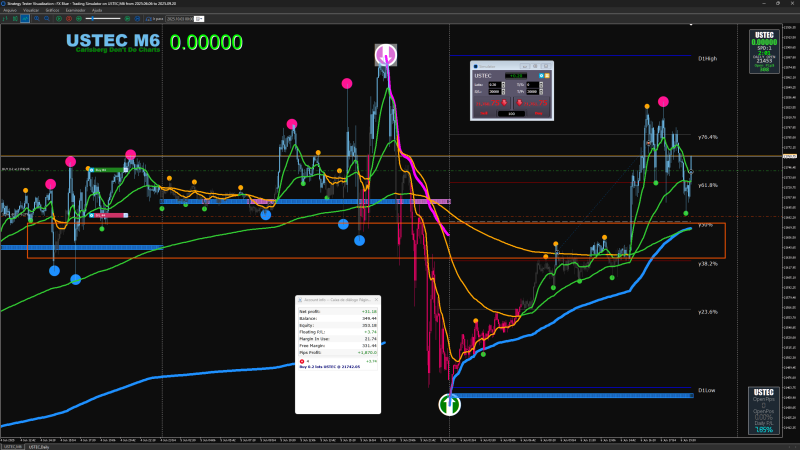Click the red S/L order label on chart
Viewport: 800px width, 450px height.
108,215
